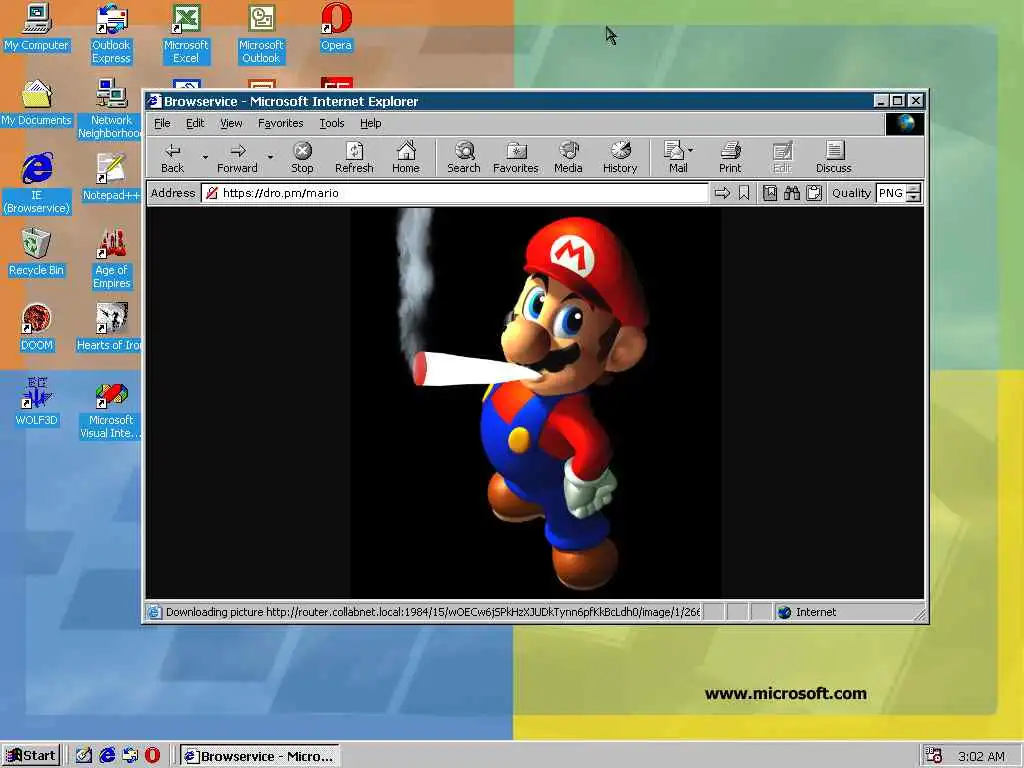This screenshot has width=1024, height=768.
Task: Open the View menu
Action: click(x=231, y=123)
